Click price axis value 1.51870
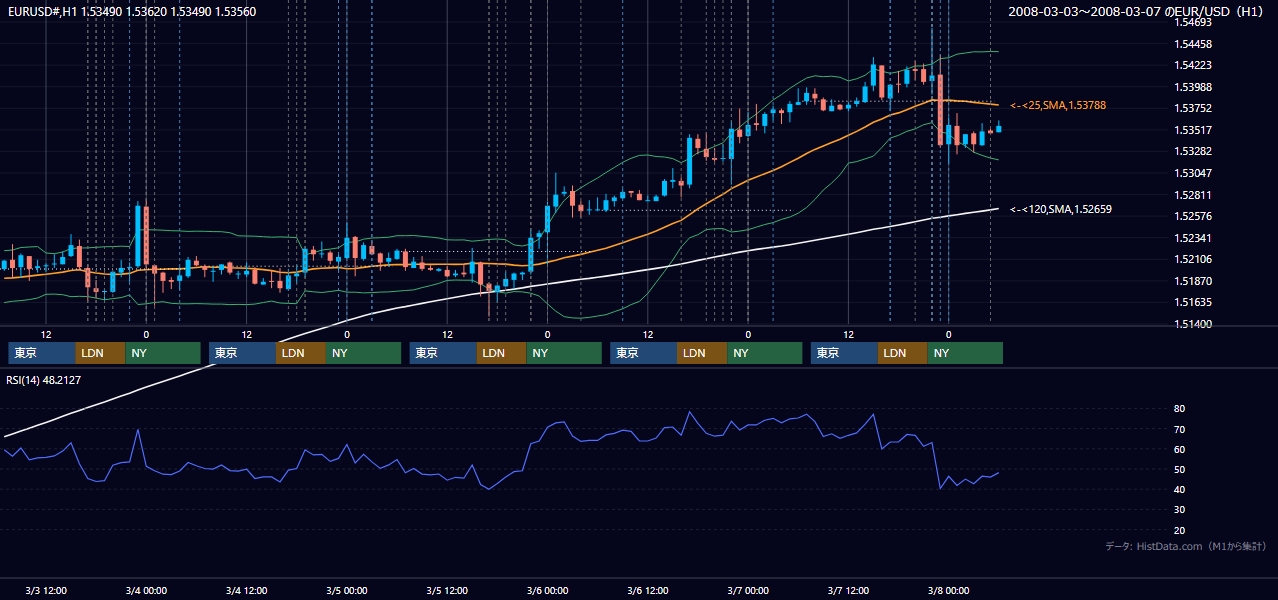Viewport: 1278px width, 600px height. 1193,281
